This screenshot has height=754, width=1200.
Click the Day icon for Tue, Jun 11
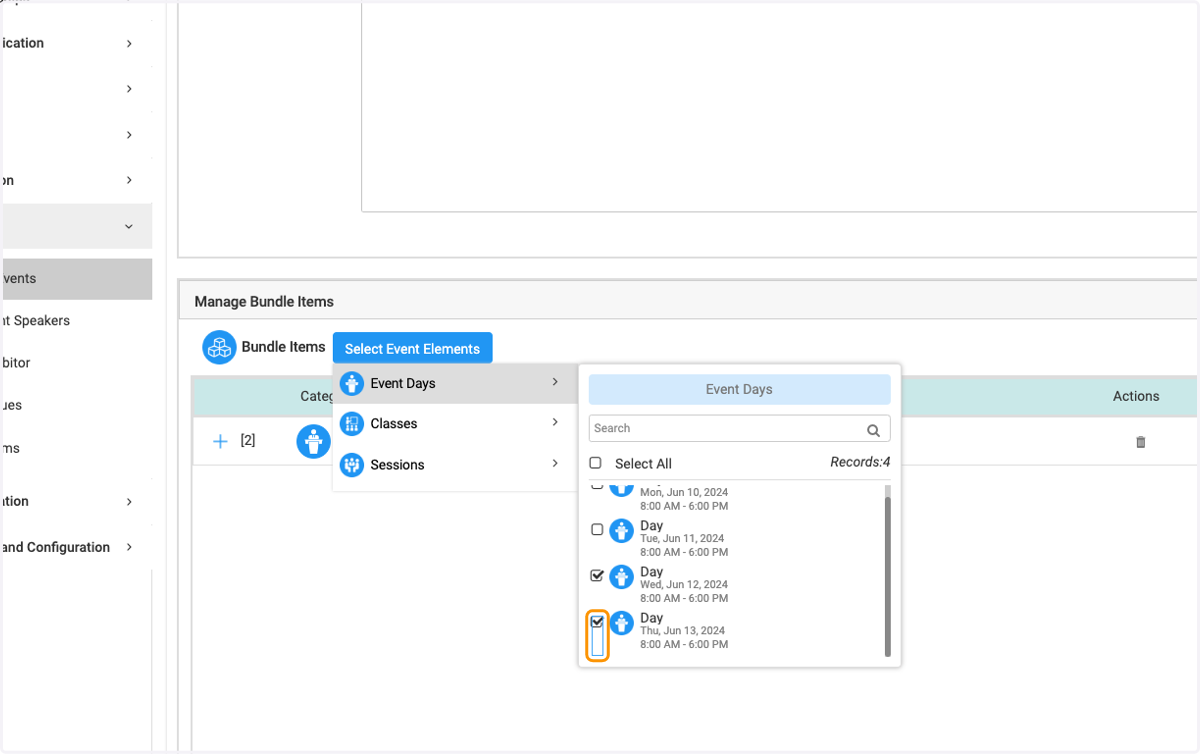pos(621,530)
